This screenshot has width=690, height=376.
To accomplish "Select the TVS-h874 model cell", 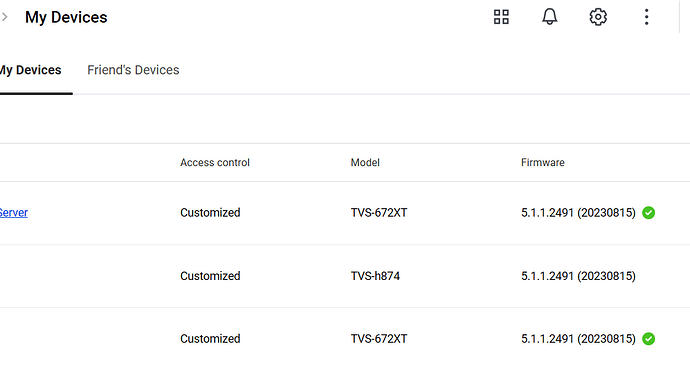I will pyautogui.click(x=375, y=276).
